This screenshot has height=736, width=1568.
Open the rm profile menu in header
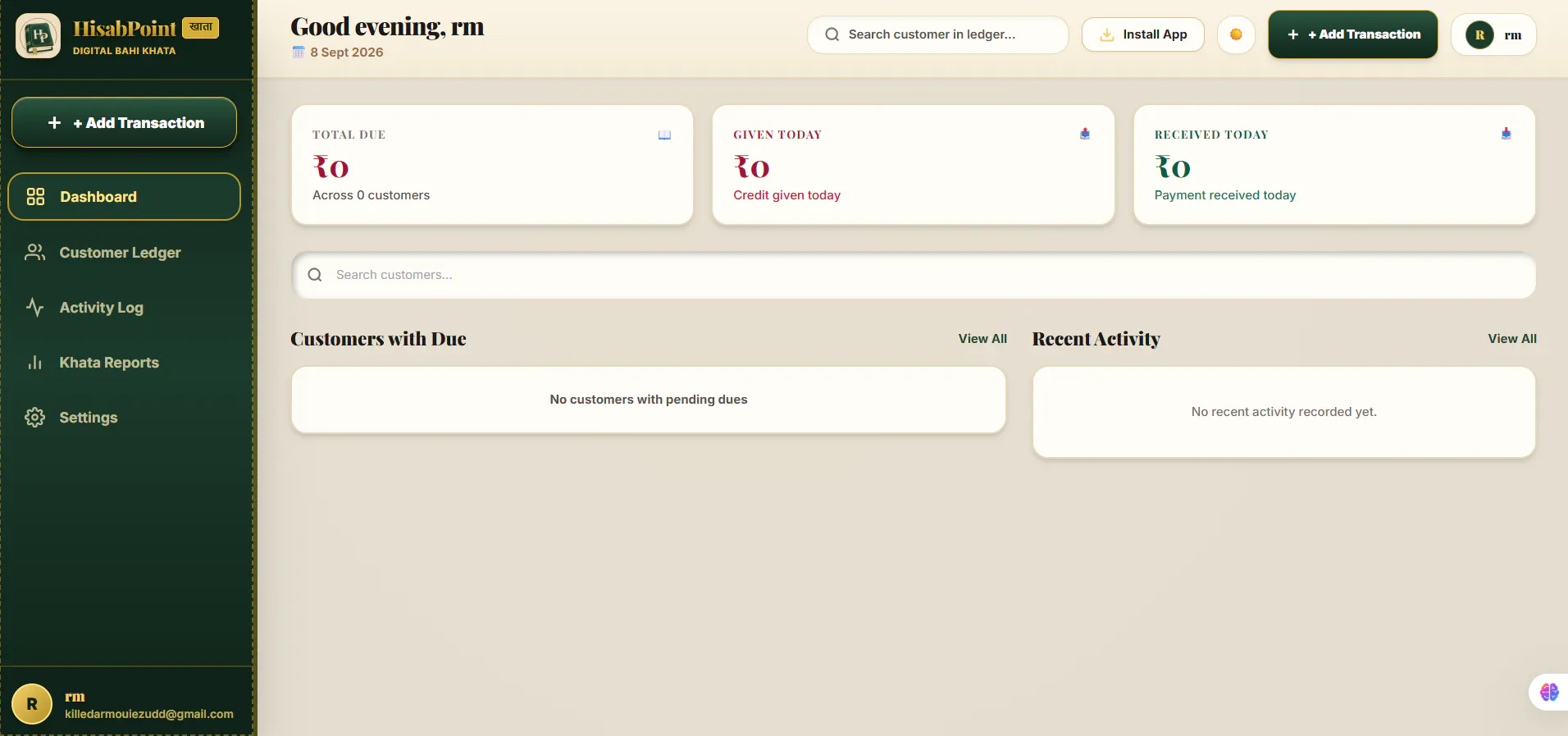[x=1493, y=34]
